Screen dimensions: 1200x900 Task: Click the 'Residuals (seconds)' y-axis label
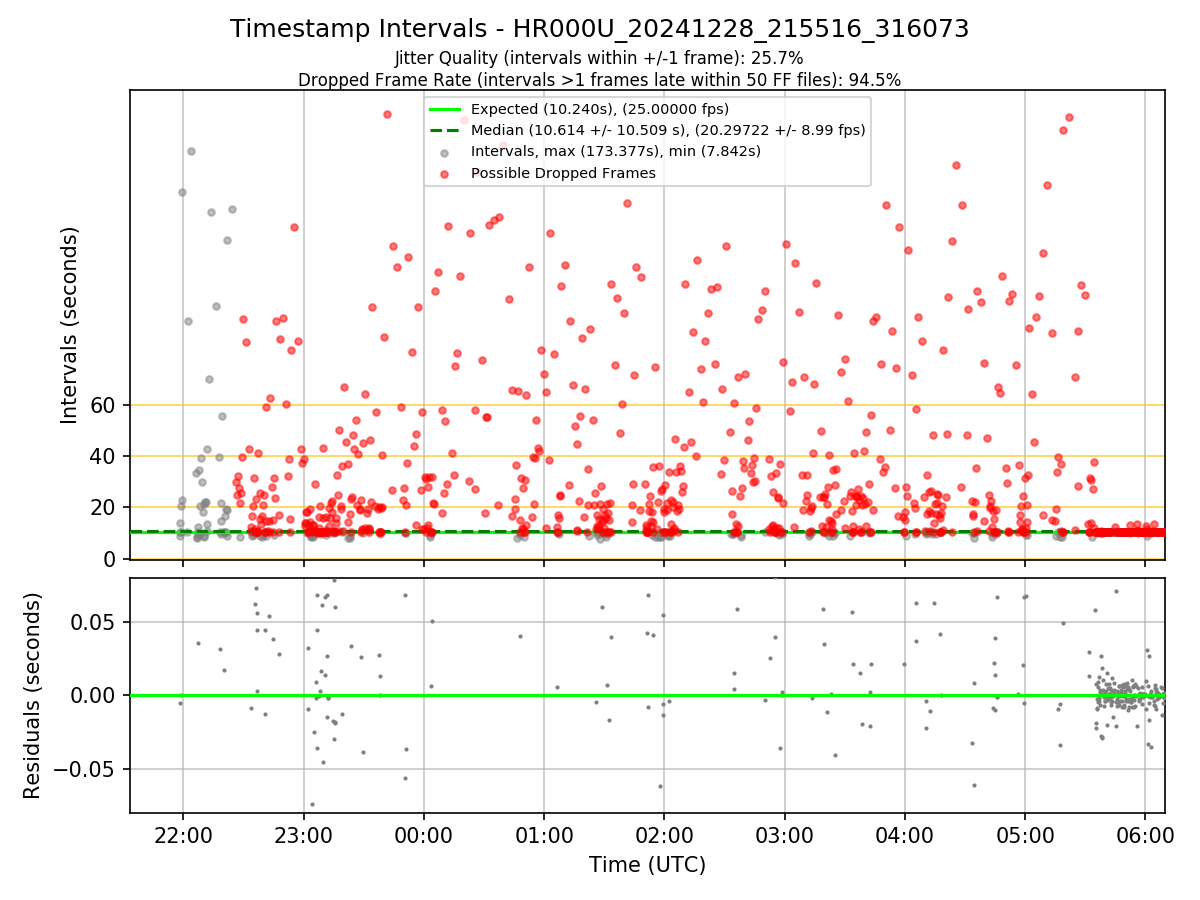coord(32,696)
